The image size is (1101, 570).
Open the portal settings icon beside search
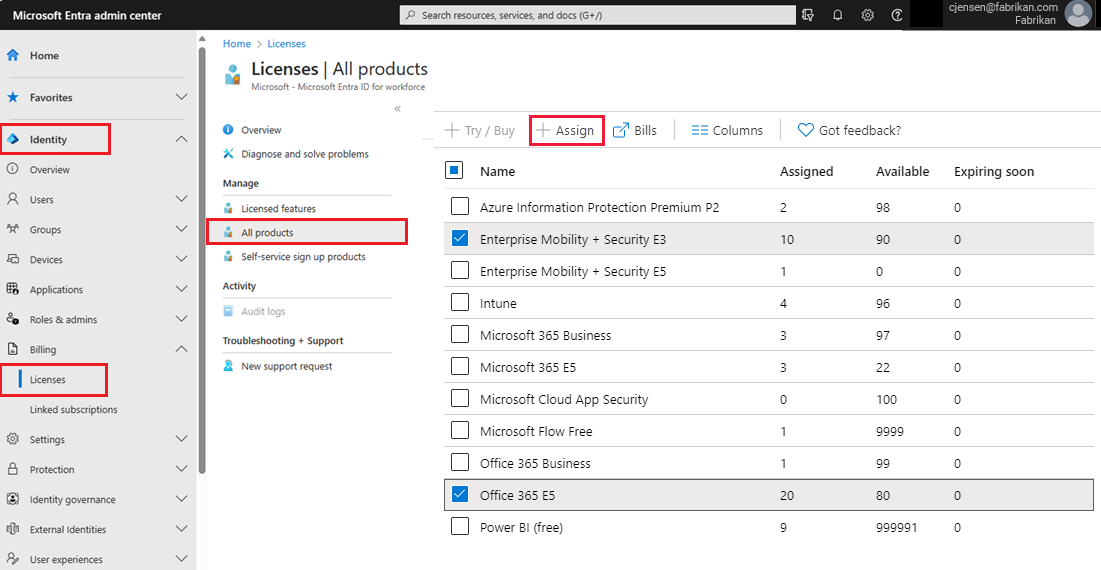(x=808, y=15)
